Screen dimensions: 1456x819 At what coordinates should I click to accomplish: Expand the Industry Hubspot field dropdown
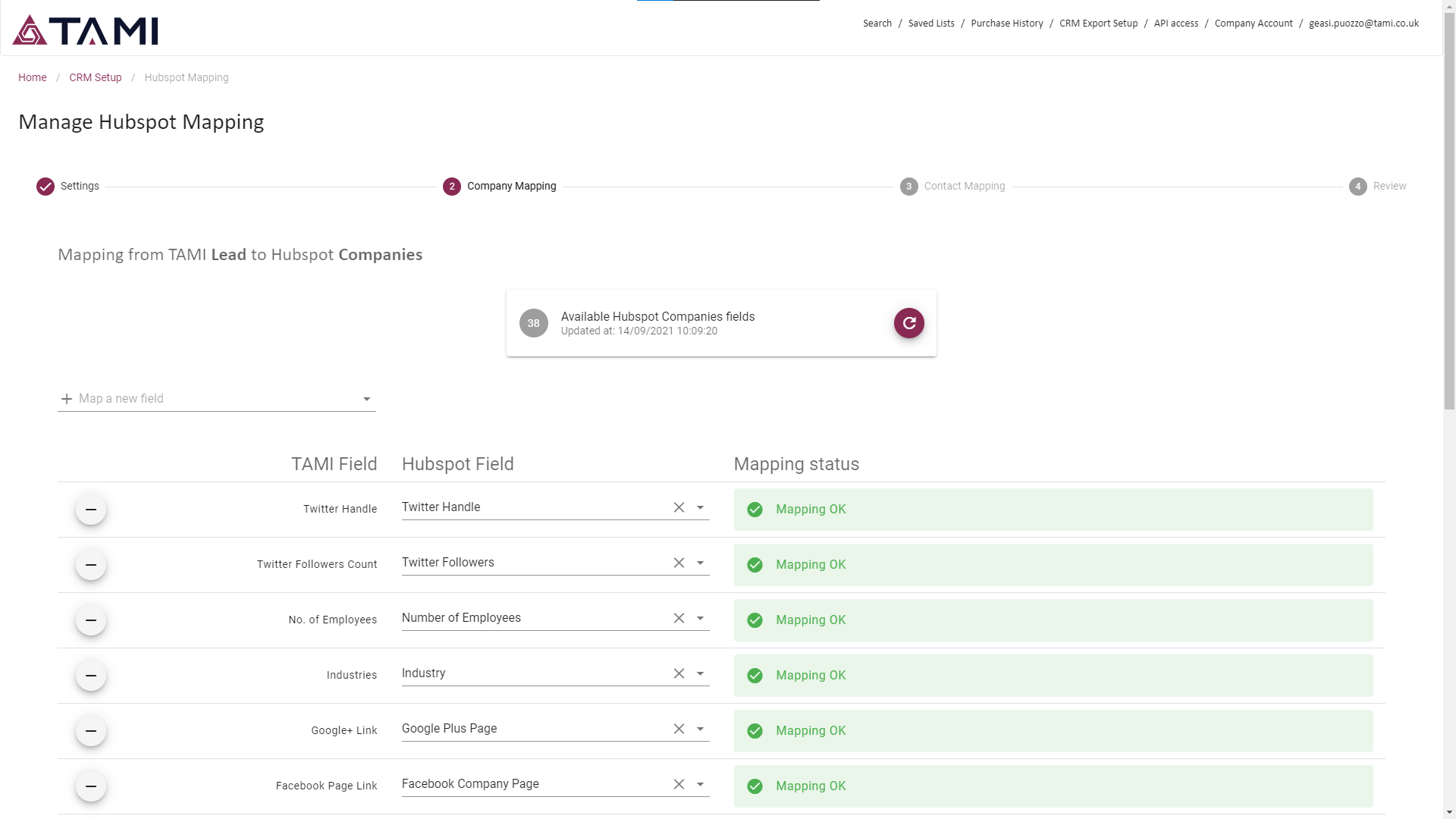coord(700,673)
